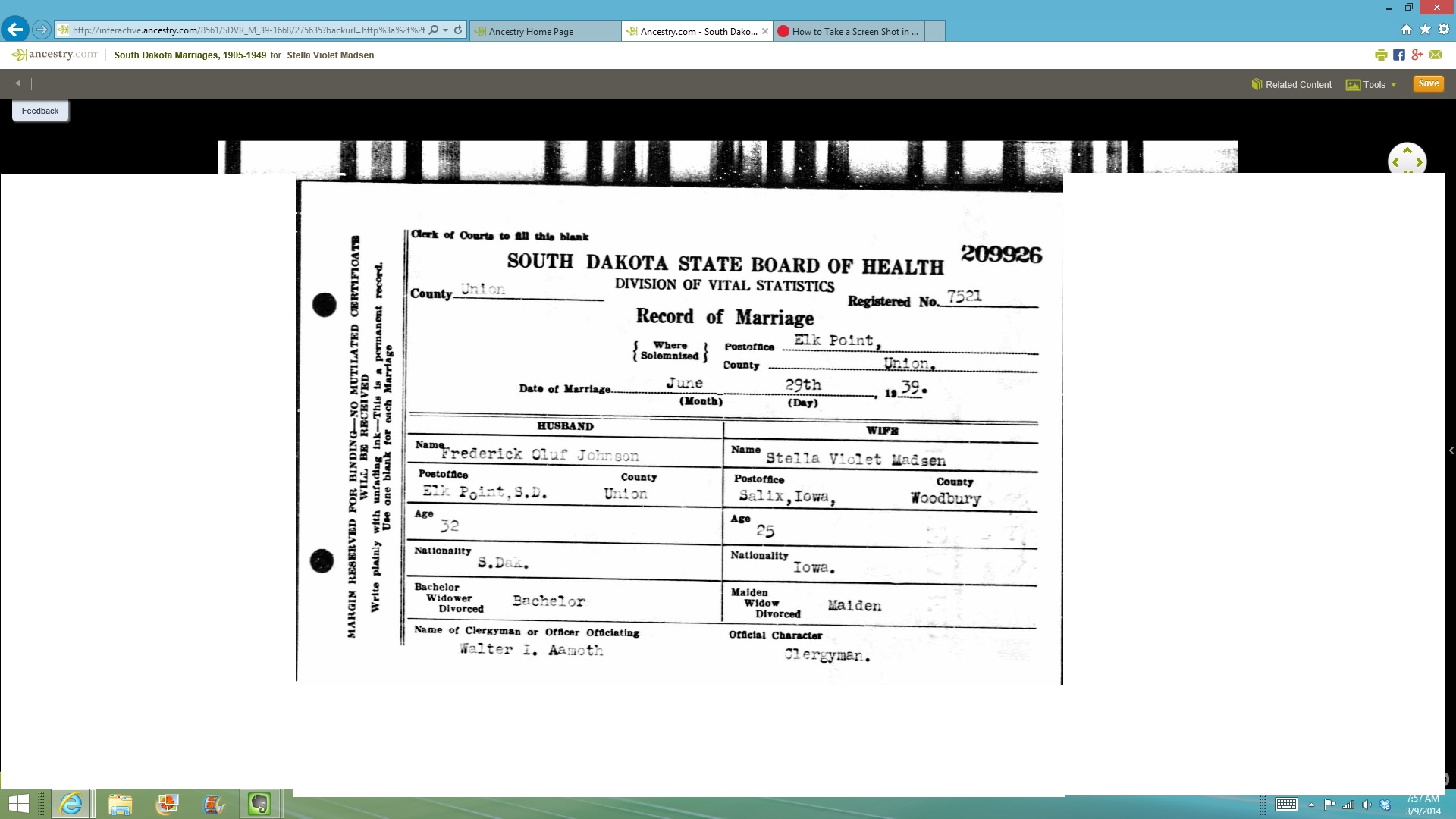This screenshot has width=1456, height=819.
Task: Switch to How to Take a Screen Shot tab
Action: [x=849, y=31]
